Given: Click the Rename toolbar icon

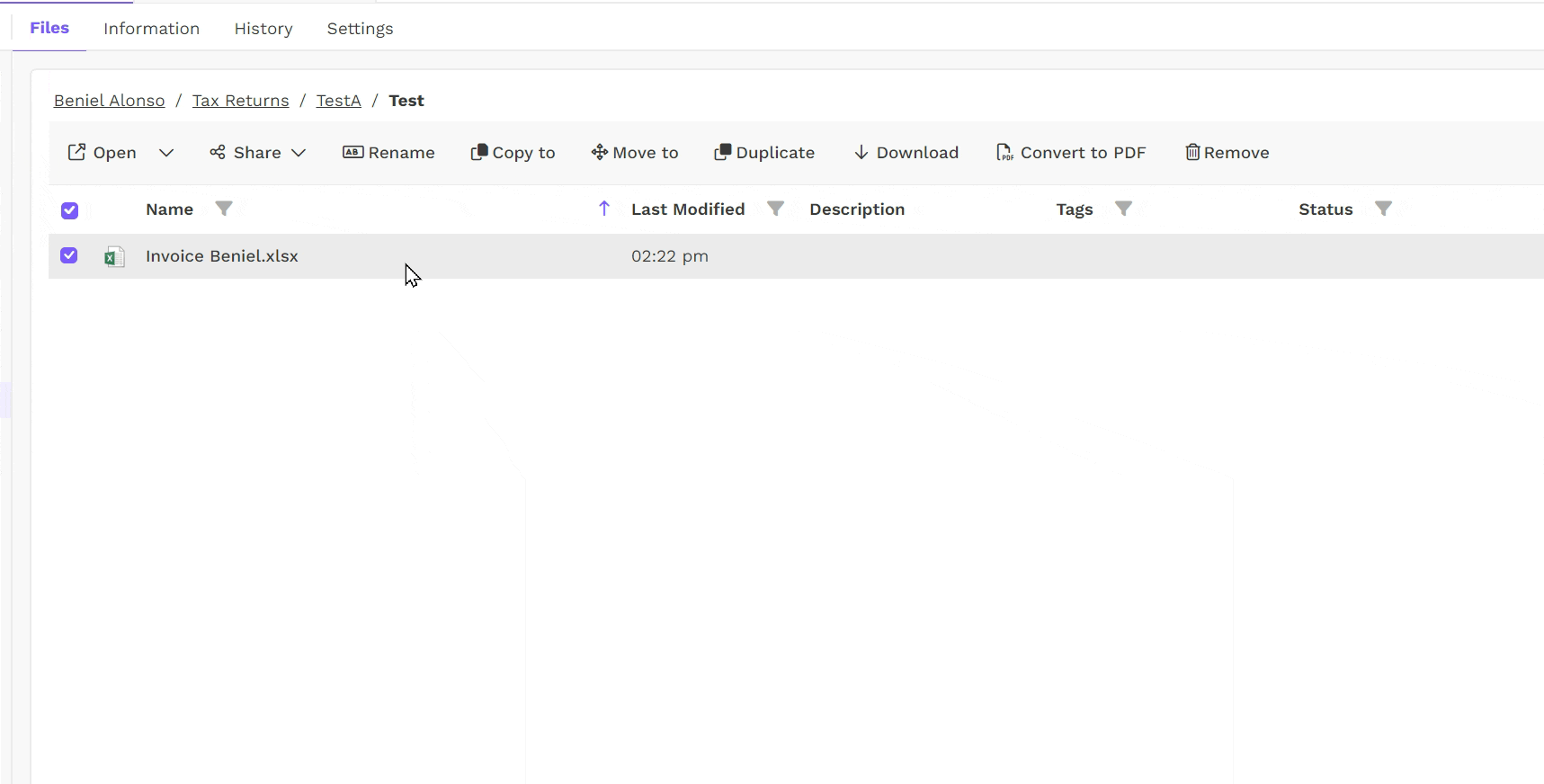Looking at the screenshot, I should [x=353, y=153].
